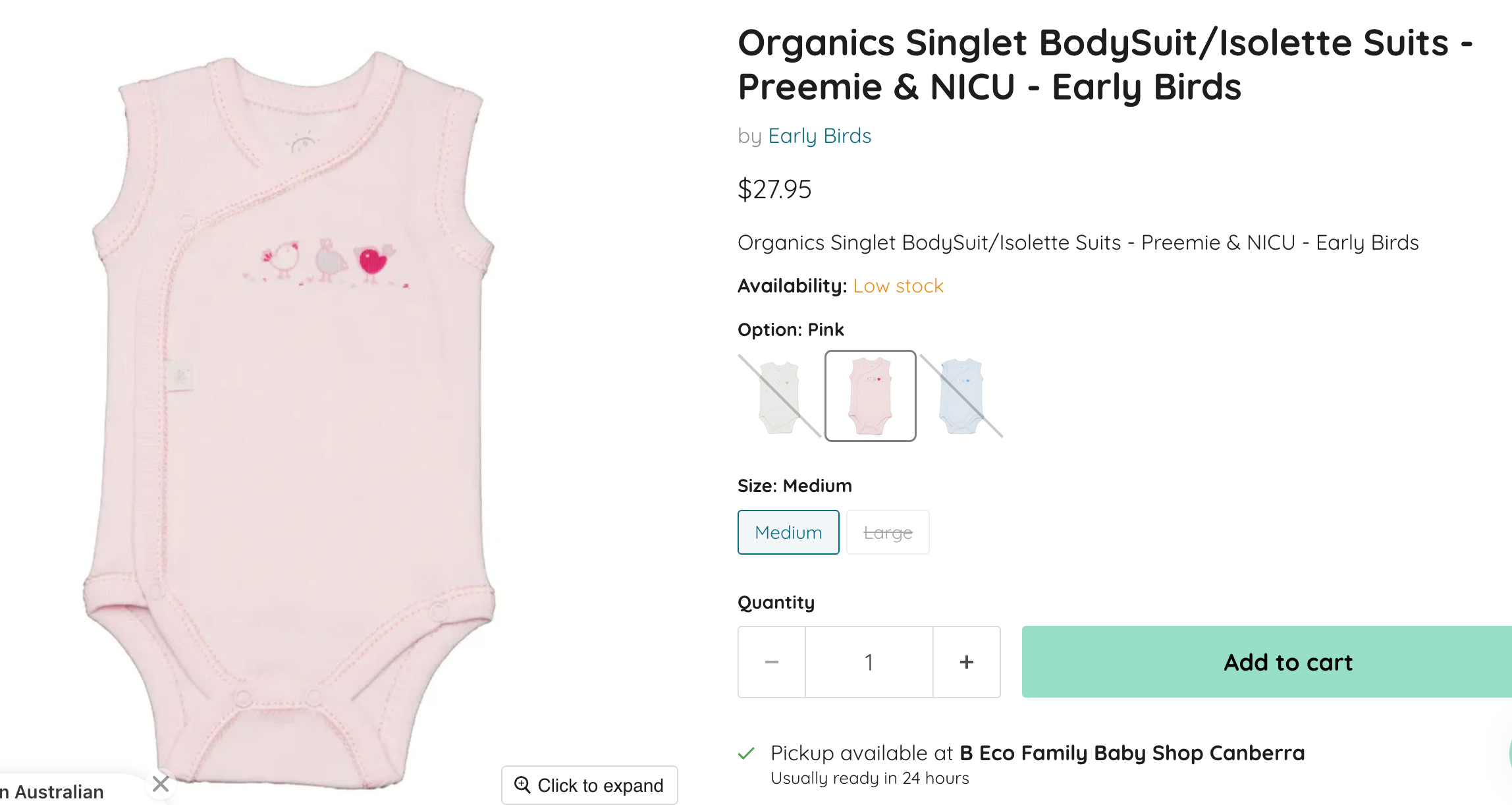Viewport: 1512px width, 805px height.
Task: Decrease quantity with the minus button
Action: coord(772,662)
